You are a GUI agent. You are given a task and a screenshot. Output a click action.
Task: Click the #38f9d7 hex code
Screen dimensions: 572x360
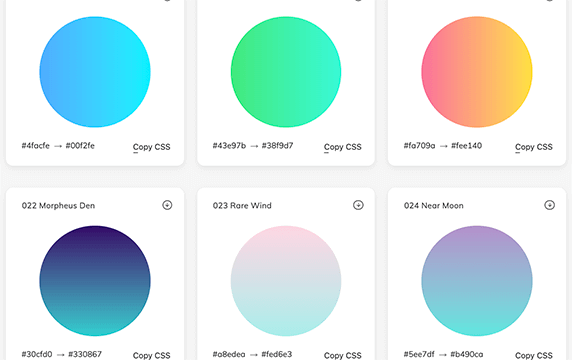pyautogui.click(x=277, y=146)
